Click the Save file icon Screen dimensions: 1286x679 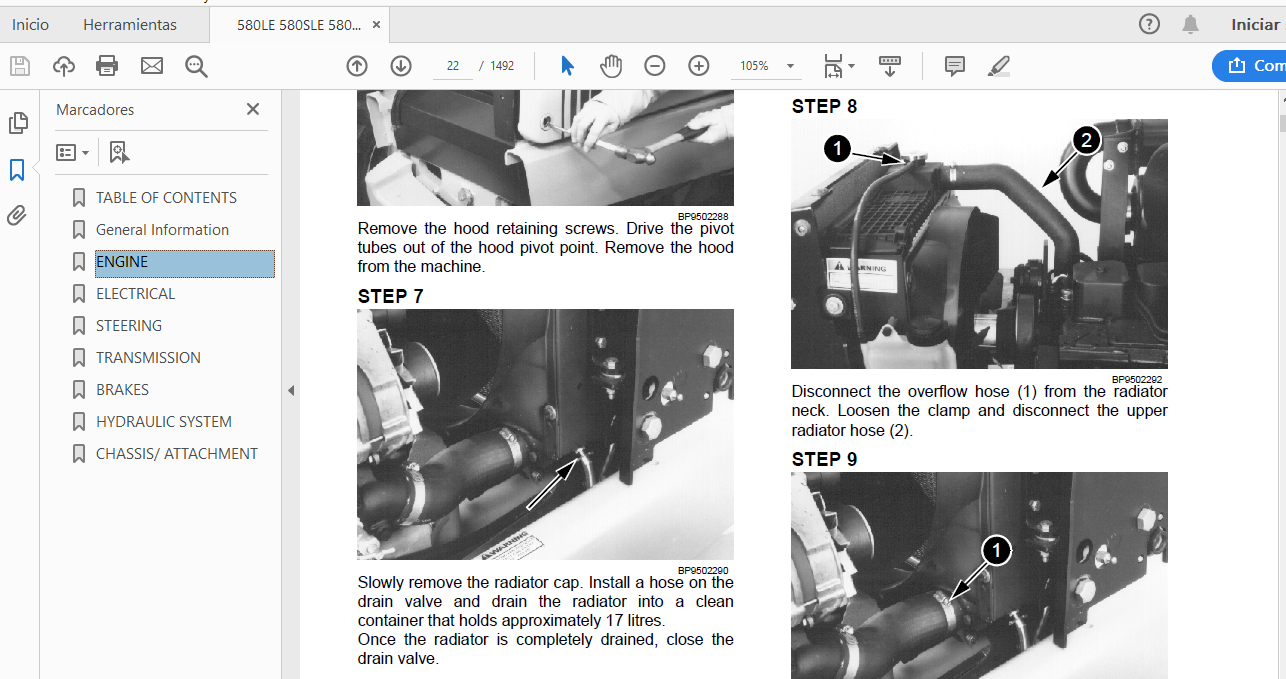coord(19,66)
